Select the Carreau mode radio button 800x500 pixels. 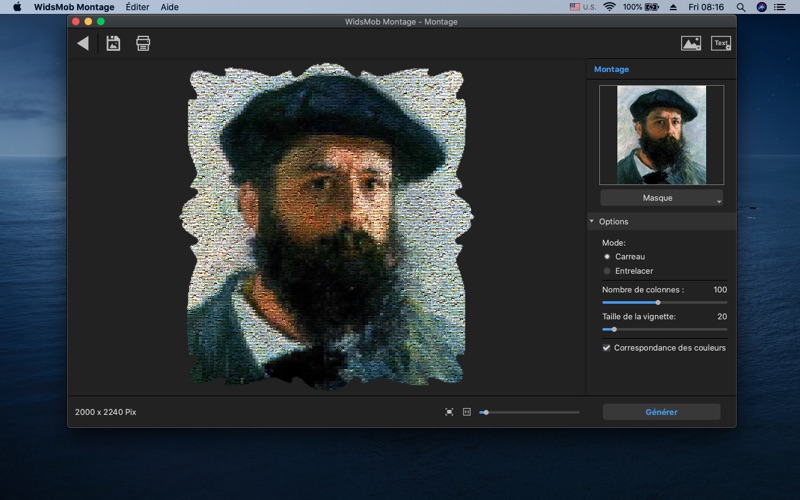point(607,257)
